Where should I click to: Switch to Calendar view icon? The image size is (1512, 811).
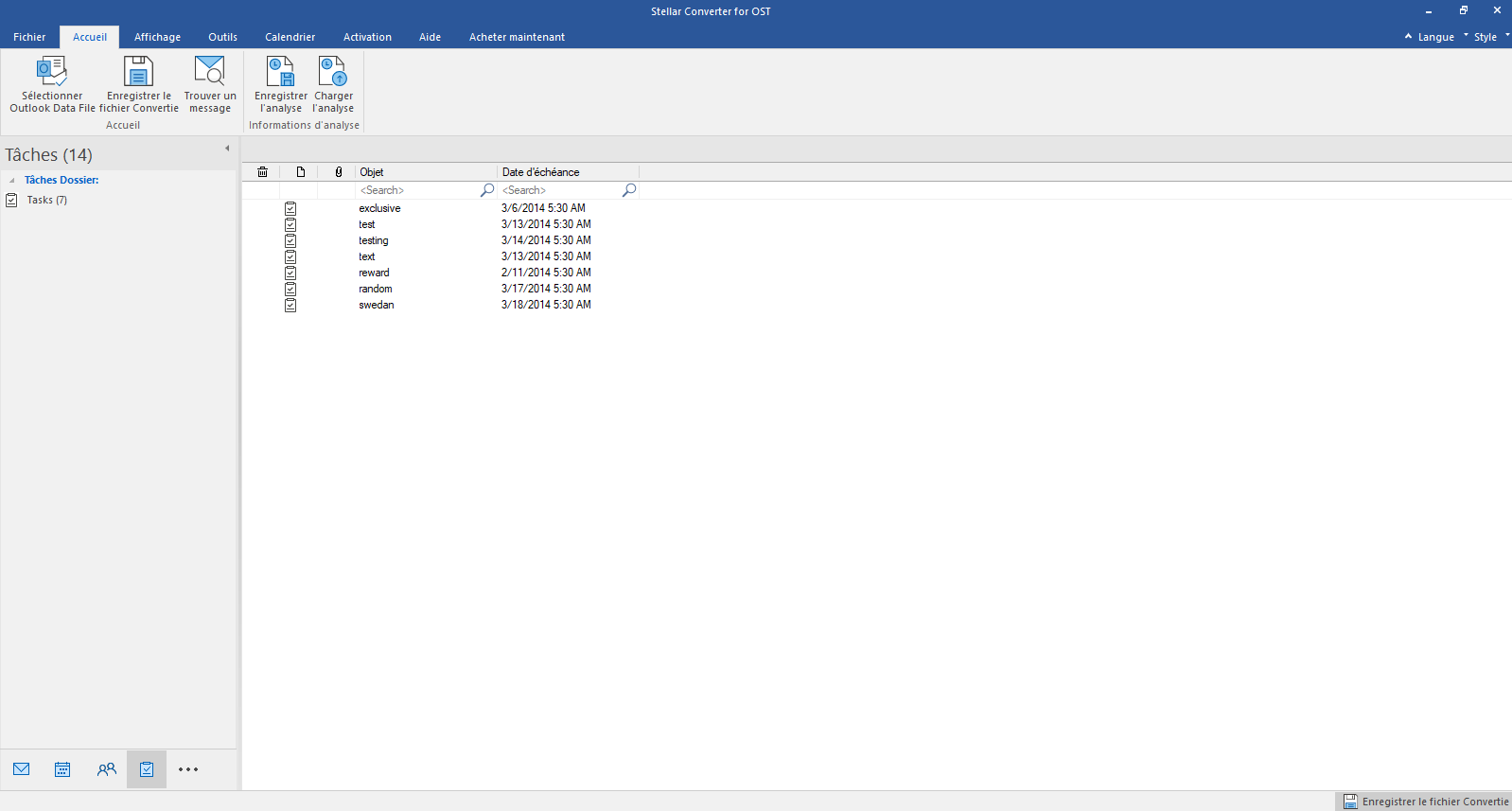[x=62, y=769]
